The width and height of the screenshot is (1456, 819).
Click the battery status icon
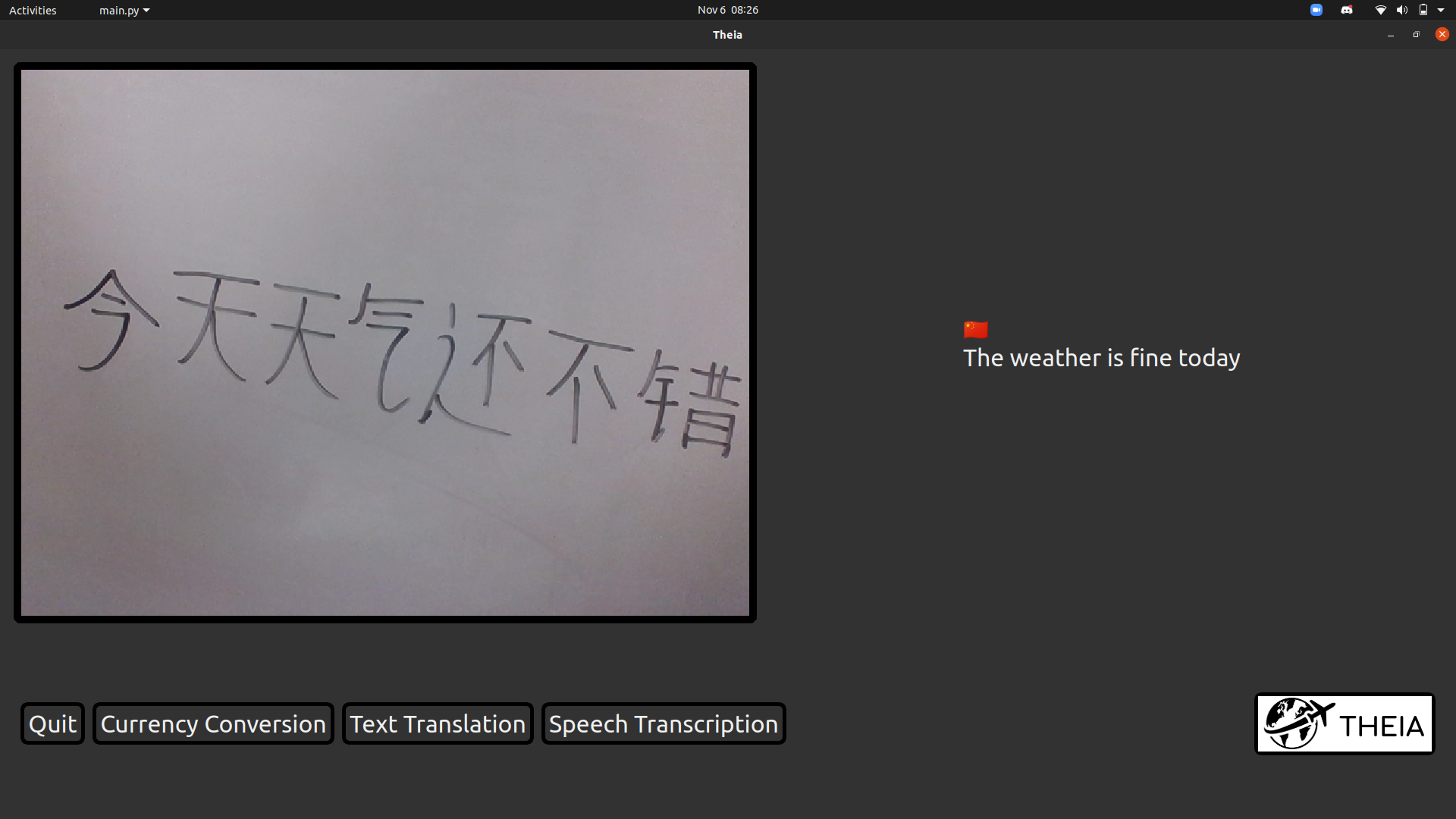tap(1423, 10)
